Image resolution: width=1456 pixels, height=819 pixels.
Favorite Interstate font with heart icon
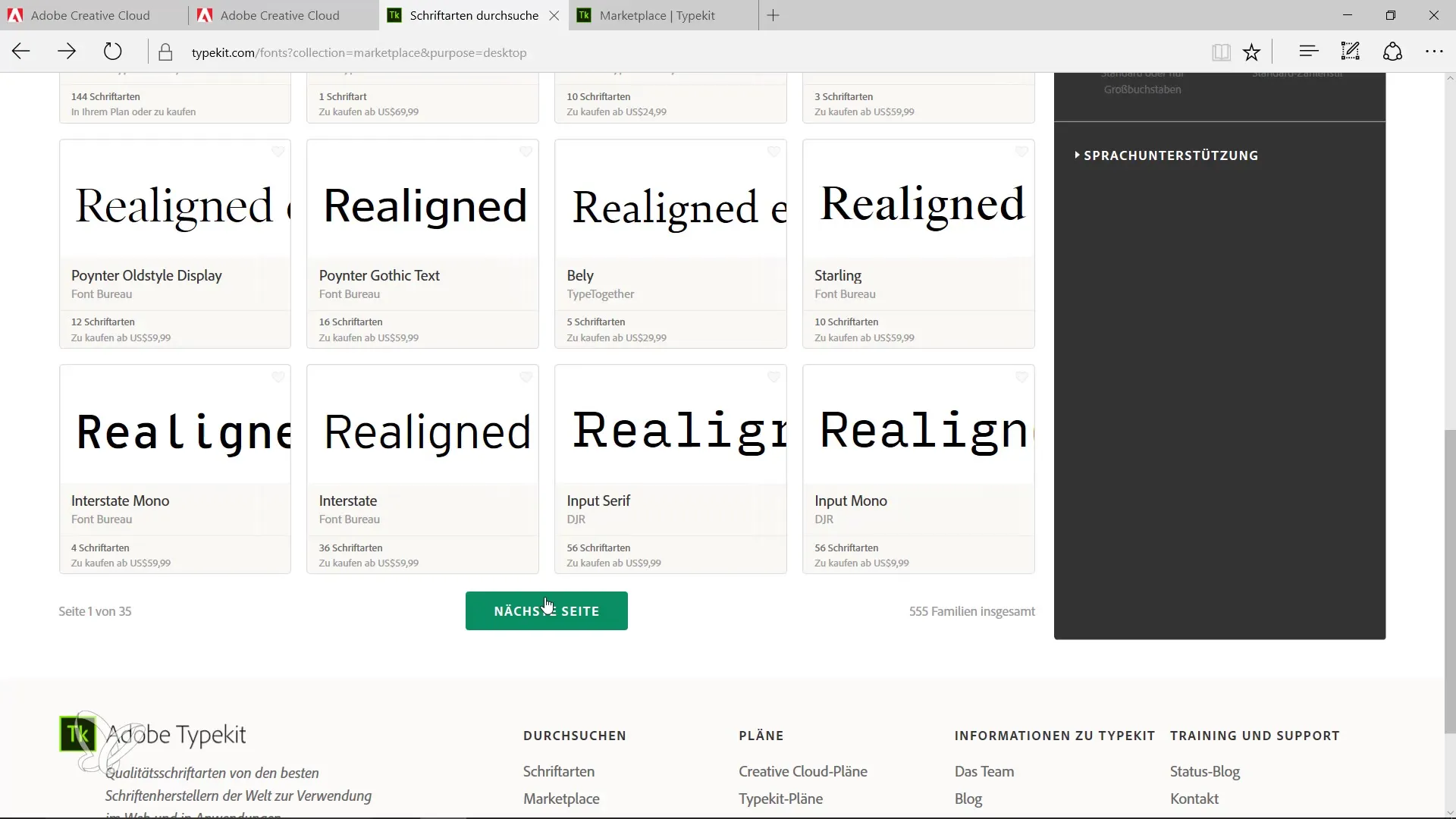(526, 377)
